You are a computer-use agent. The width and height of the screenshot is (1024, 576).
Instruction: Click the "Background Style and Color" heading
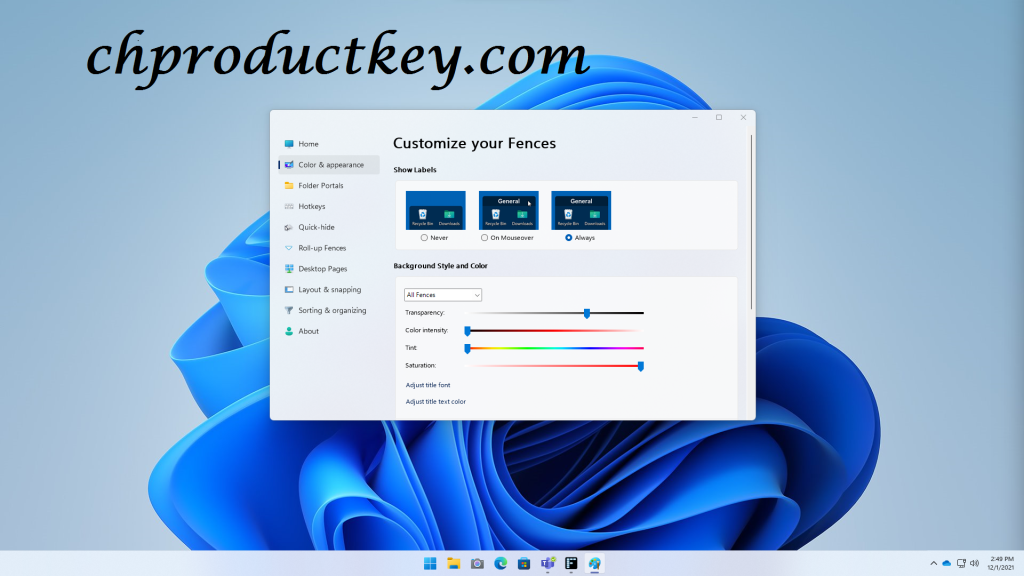pos(440,266)
